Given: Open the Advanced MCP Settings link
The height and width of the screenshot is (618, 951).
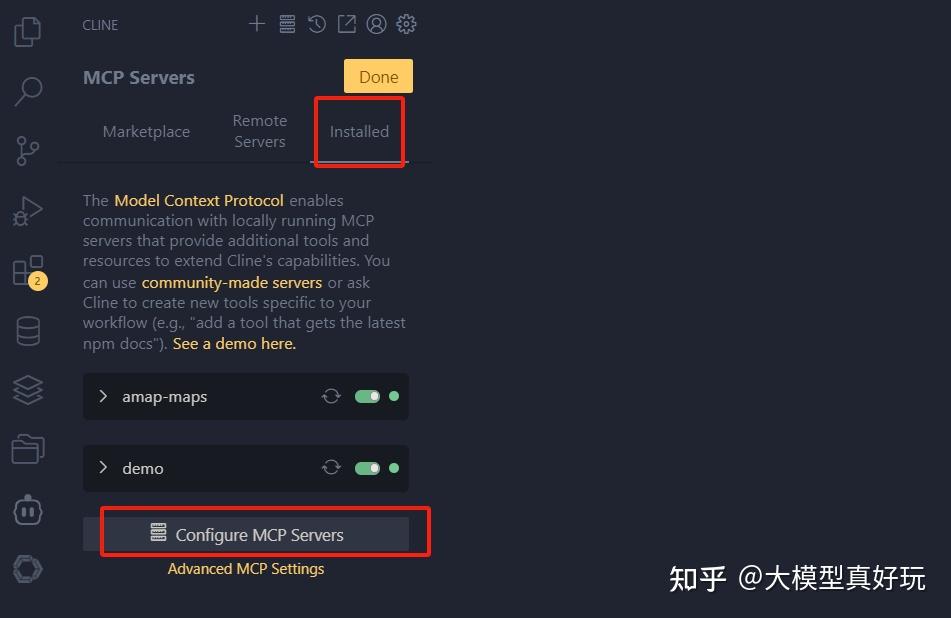Looking at the screenshot, I should click(246, 568).
